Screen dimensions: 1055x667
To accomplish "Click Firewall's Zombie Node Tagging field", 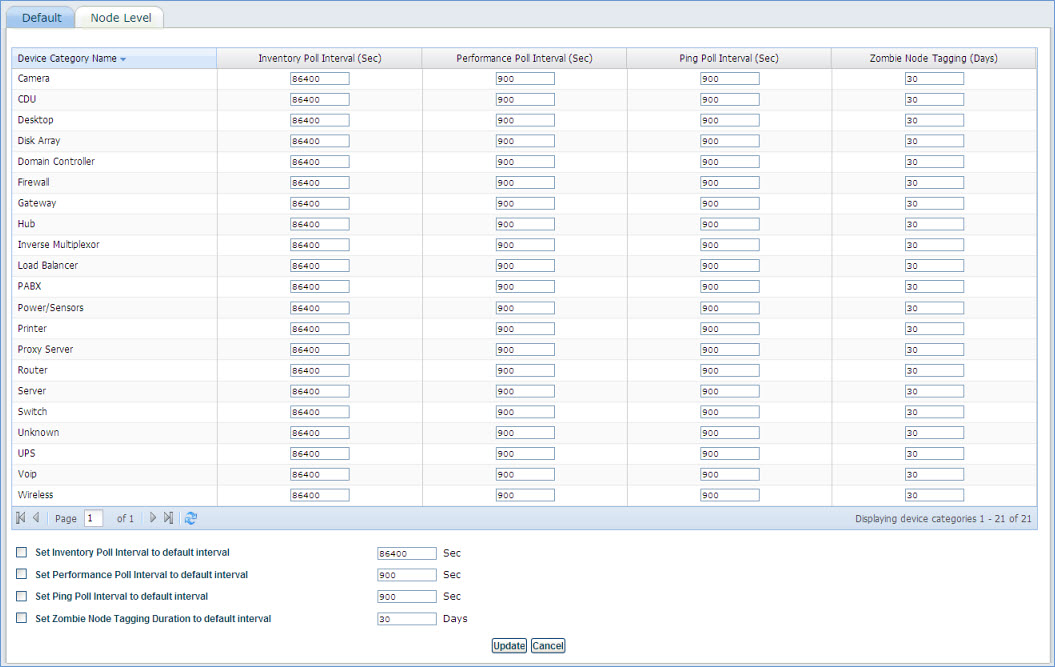I will pyautogui.click(x=934, y=182).
